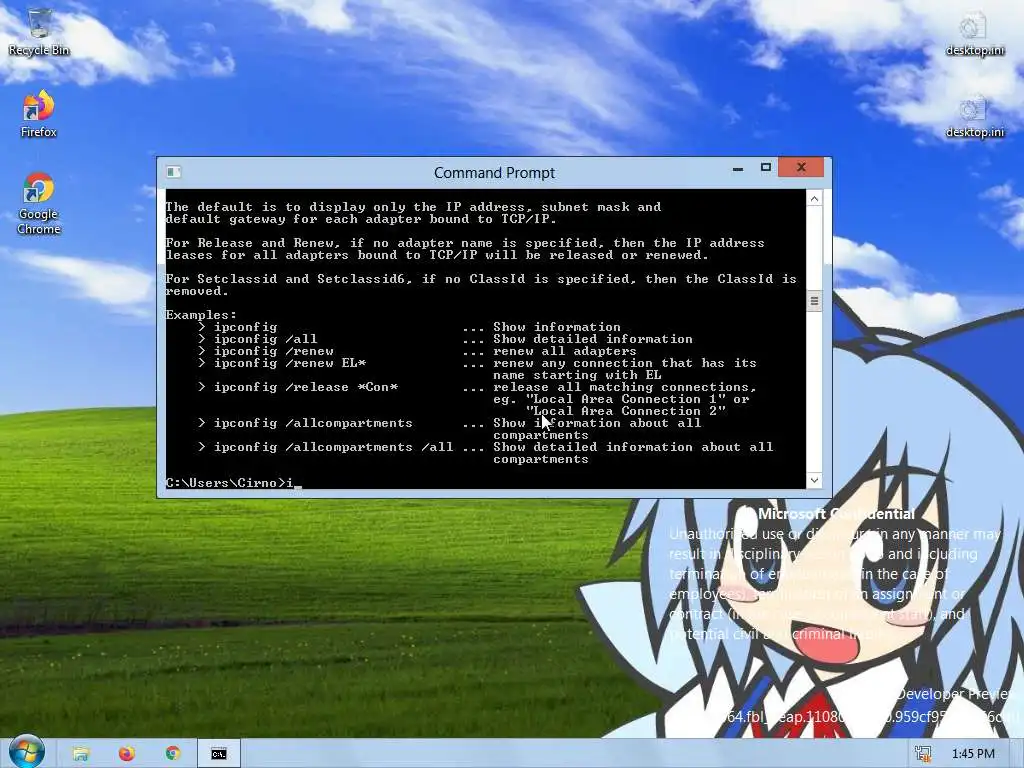The height and width of the screenshot is (768, 1024).
Task: Click the 'For Setclassid and Setclassid6' line
Action: pyautogui.click(x=481, y=279)
